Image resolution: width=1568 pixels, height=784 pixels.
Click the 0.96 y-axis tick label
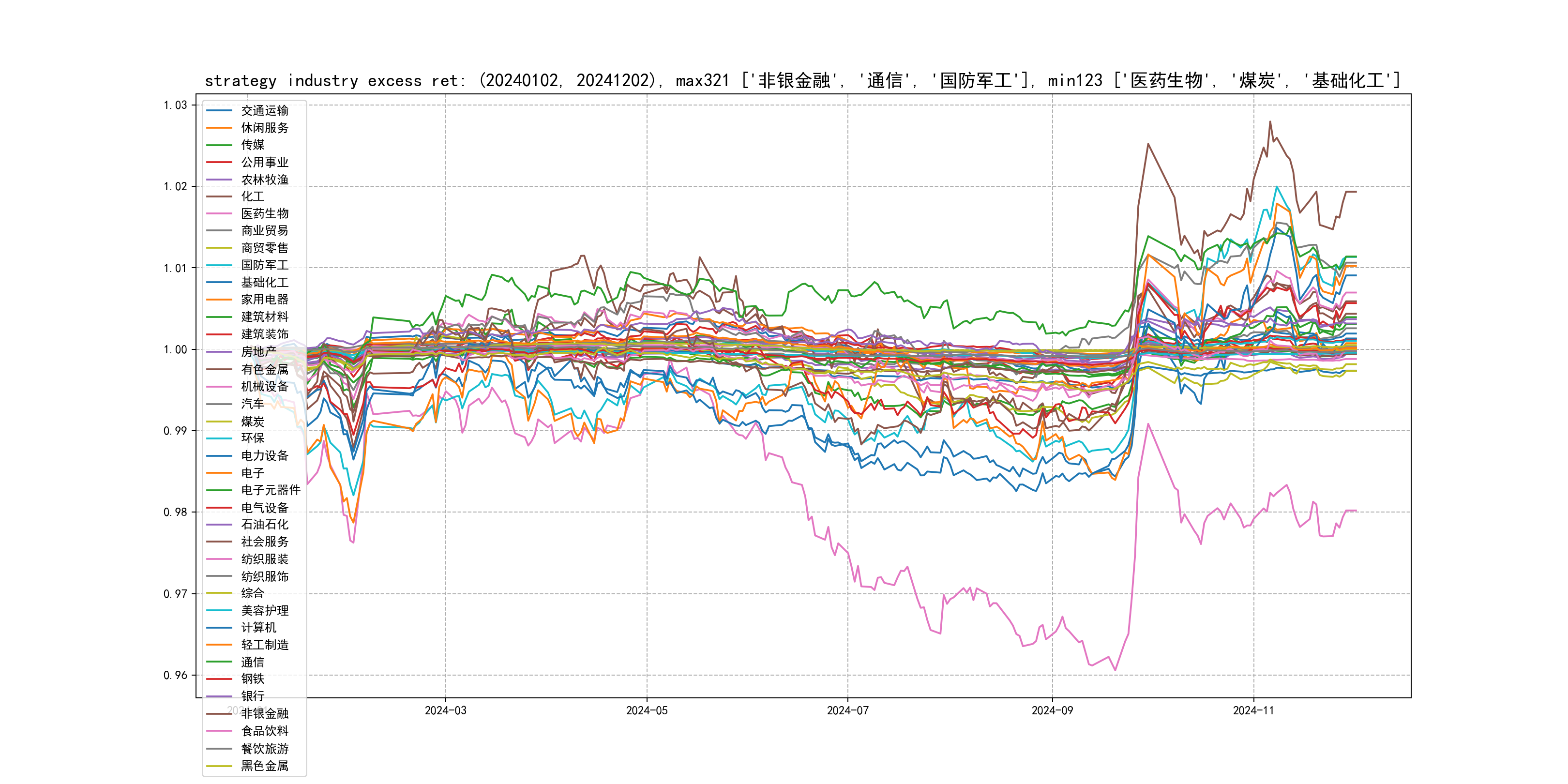175,675
